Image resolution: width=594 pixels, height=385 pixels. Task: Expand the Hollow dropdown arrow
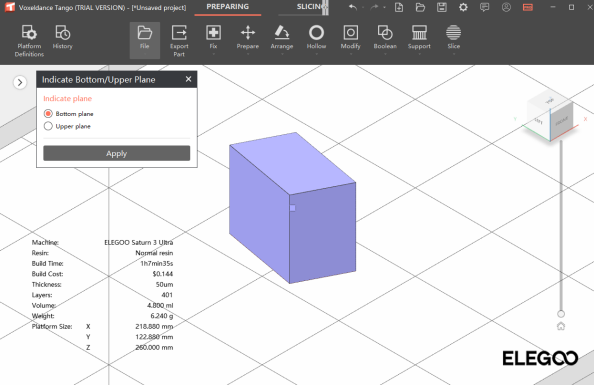pyautogui.click(x=316, y=53)
